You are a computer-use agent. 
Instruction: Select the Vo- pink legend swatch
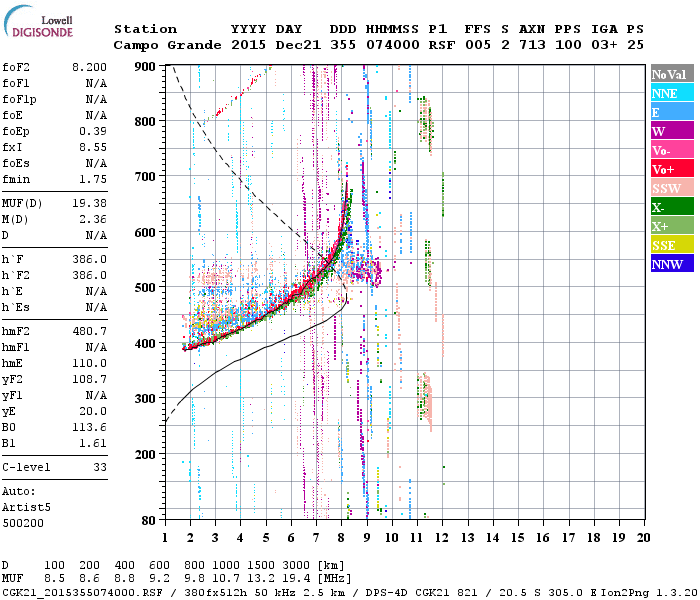coord(672,150)
